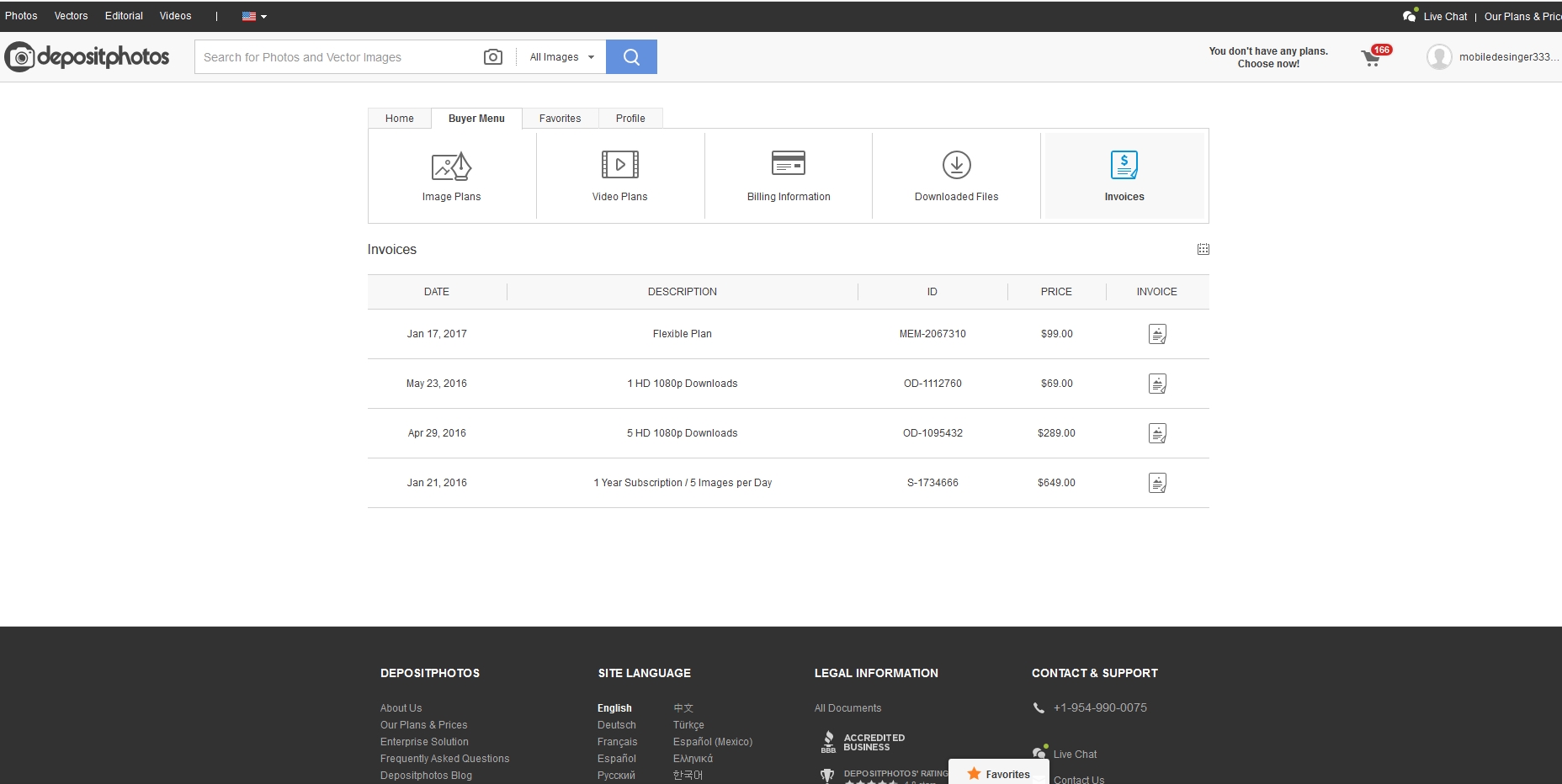Open the Profile tab
1562x784 pixels.
tap(630, 119)
